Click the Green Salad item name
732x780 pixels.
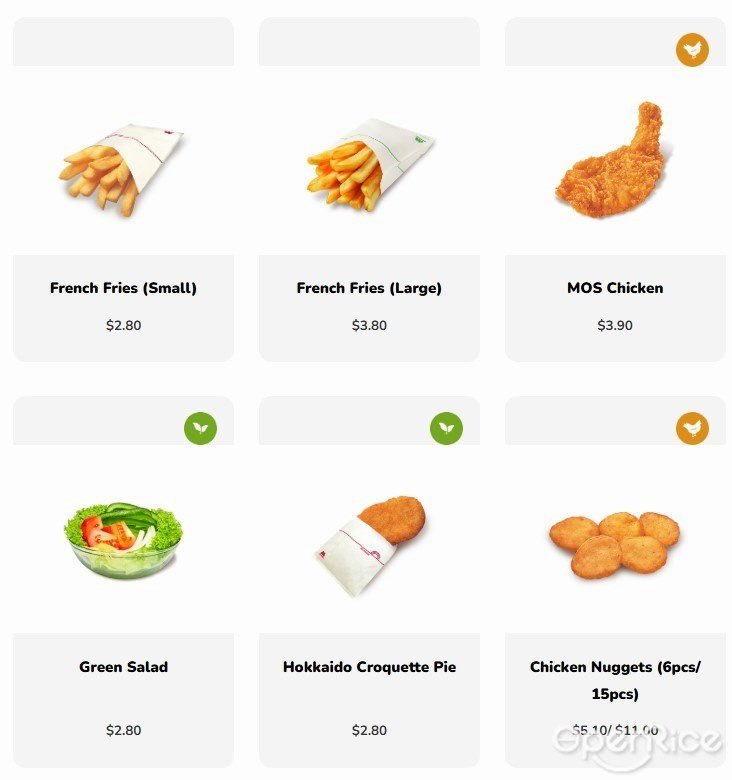coord(123,667)
